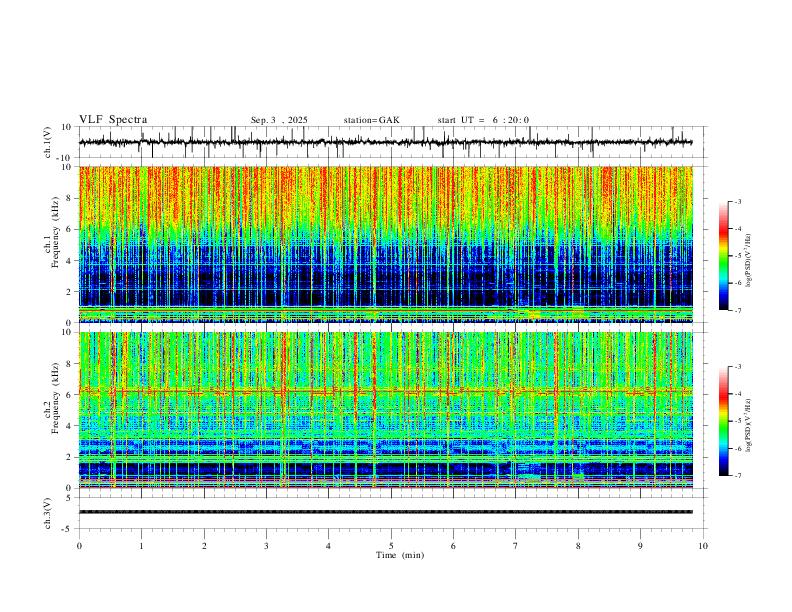Click the "Time (min)" axis label
This screenshot has height=612, width=792.
400,555
